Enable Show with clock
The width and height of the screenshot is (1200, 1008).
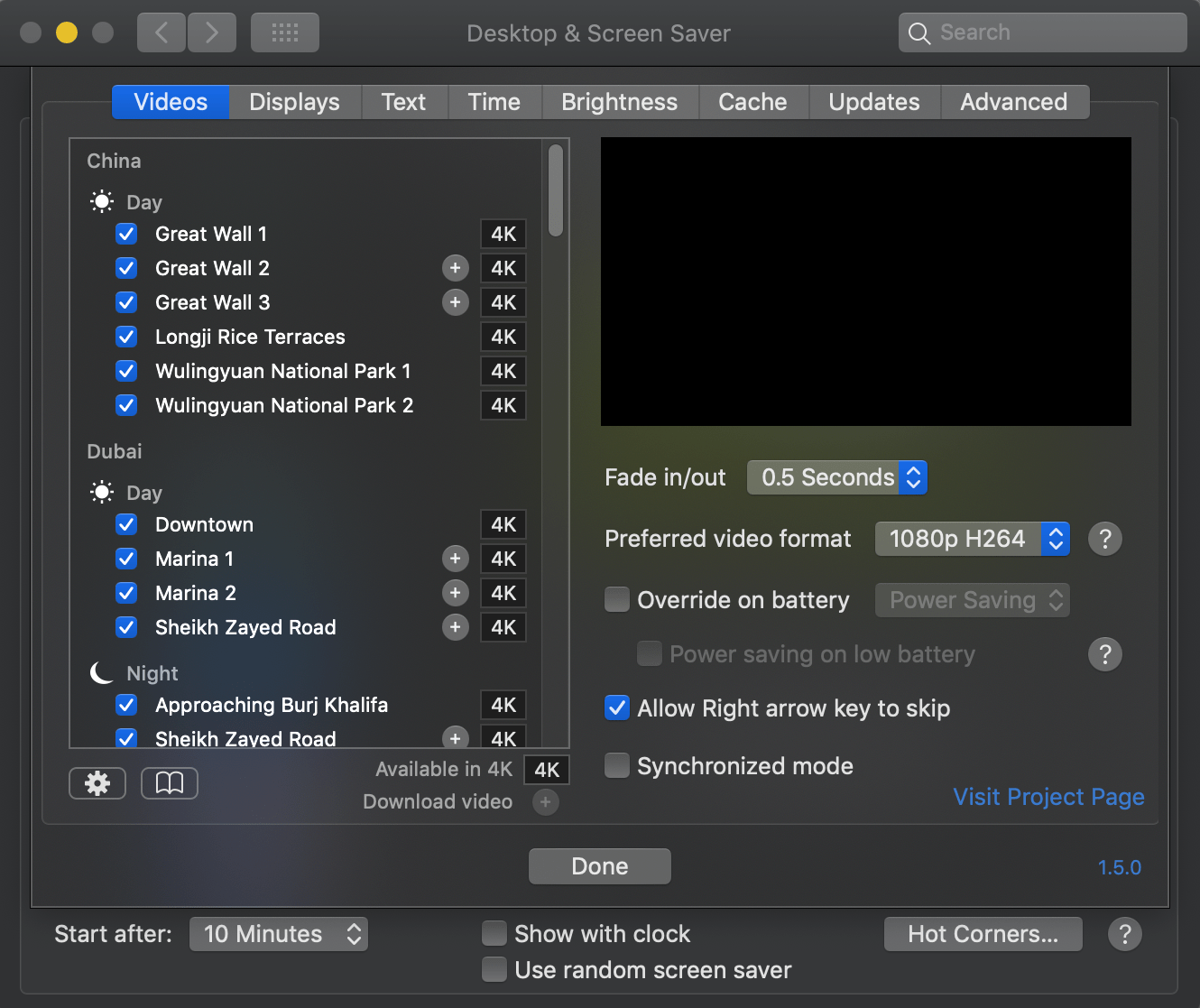[x=494, y=933]
